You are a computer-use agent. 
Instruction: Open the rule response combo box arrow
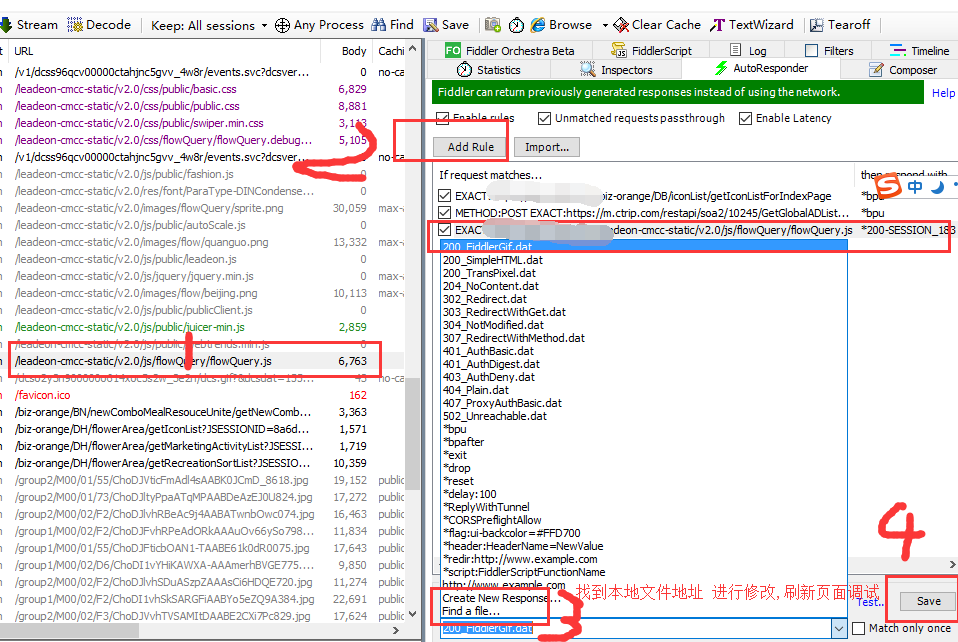(839, 628)
